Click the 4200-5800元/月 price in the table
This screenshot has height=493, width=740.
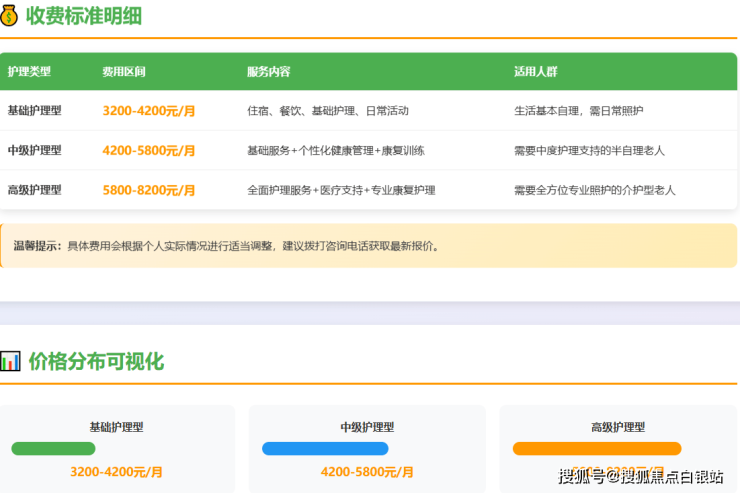point(149,150)
